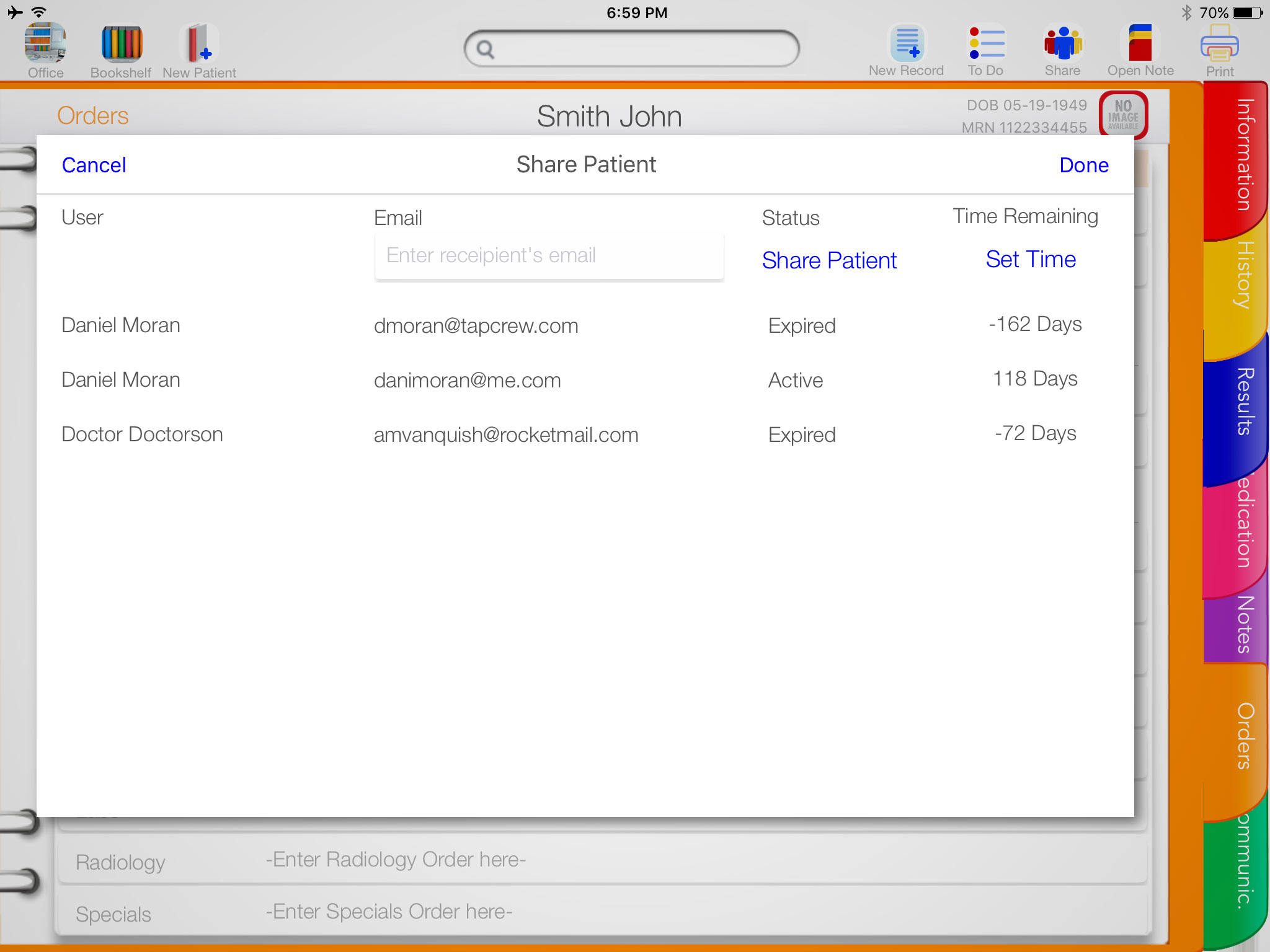Tap the New Patient icon

tap(199, 43)
